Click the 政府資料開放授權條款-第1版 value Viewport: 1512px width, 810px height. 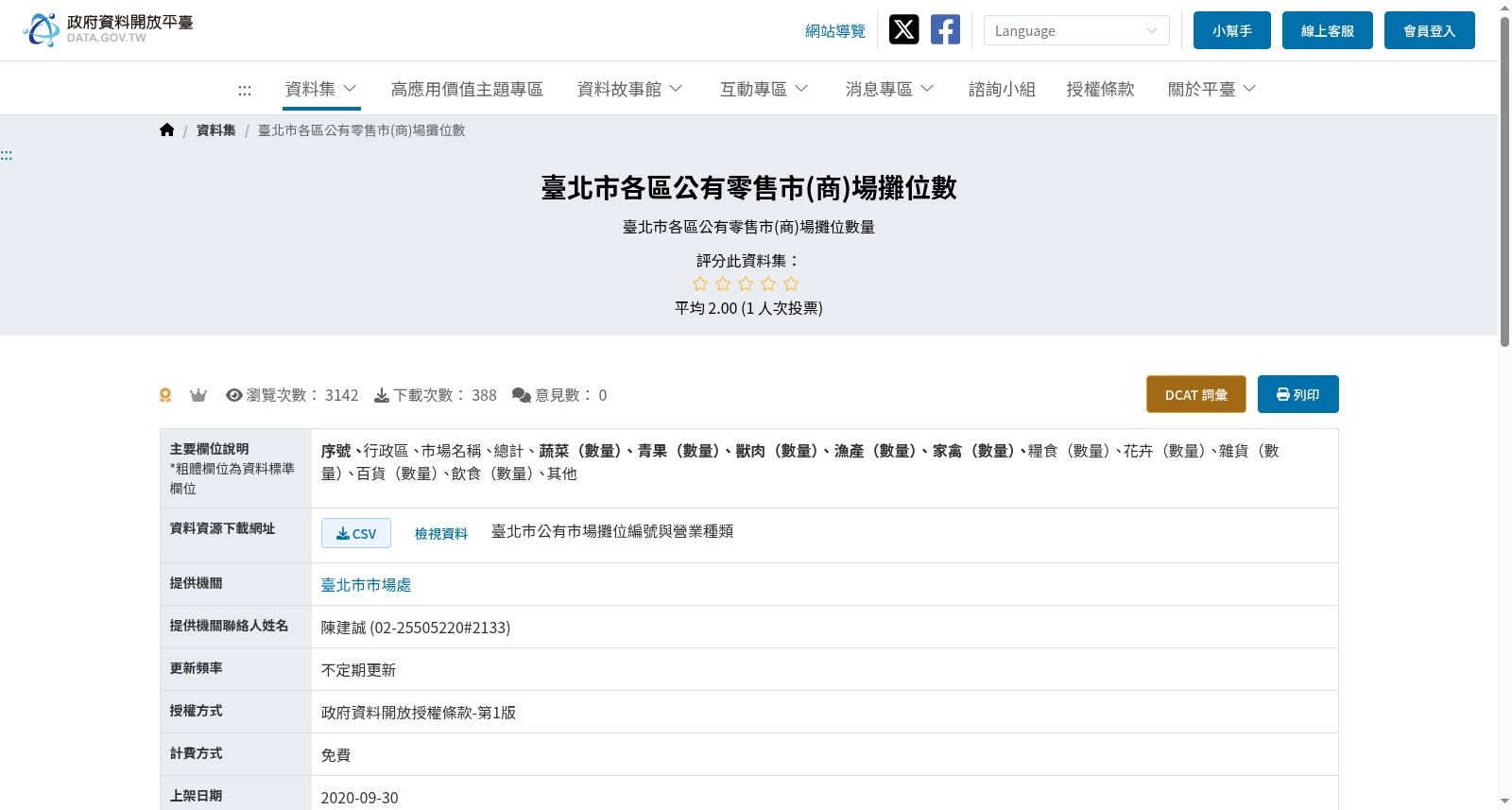click(x=419, y=713)
